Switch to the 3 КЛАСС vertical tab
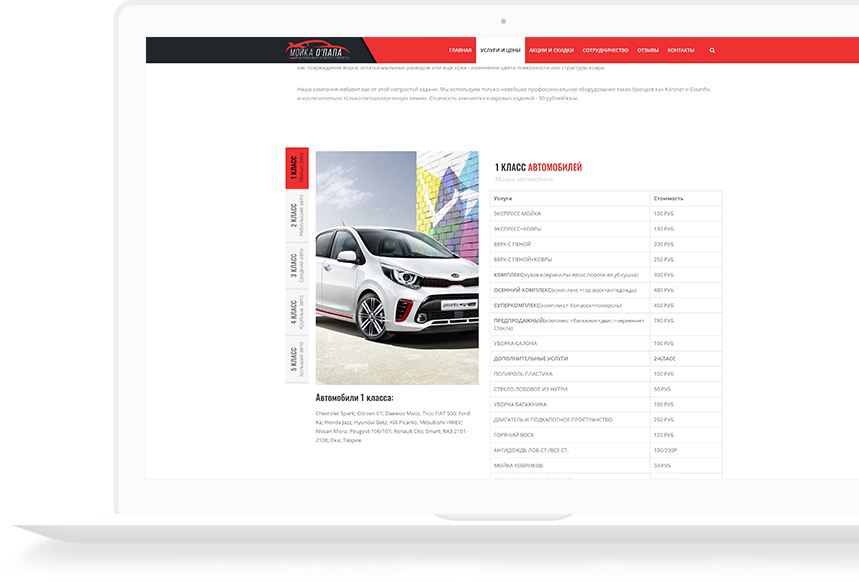 click(297, 266)
